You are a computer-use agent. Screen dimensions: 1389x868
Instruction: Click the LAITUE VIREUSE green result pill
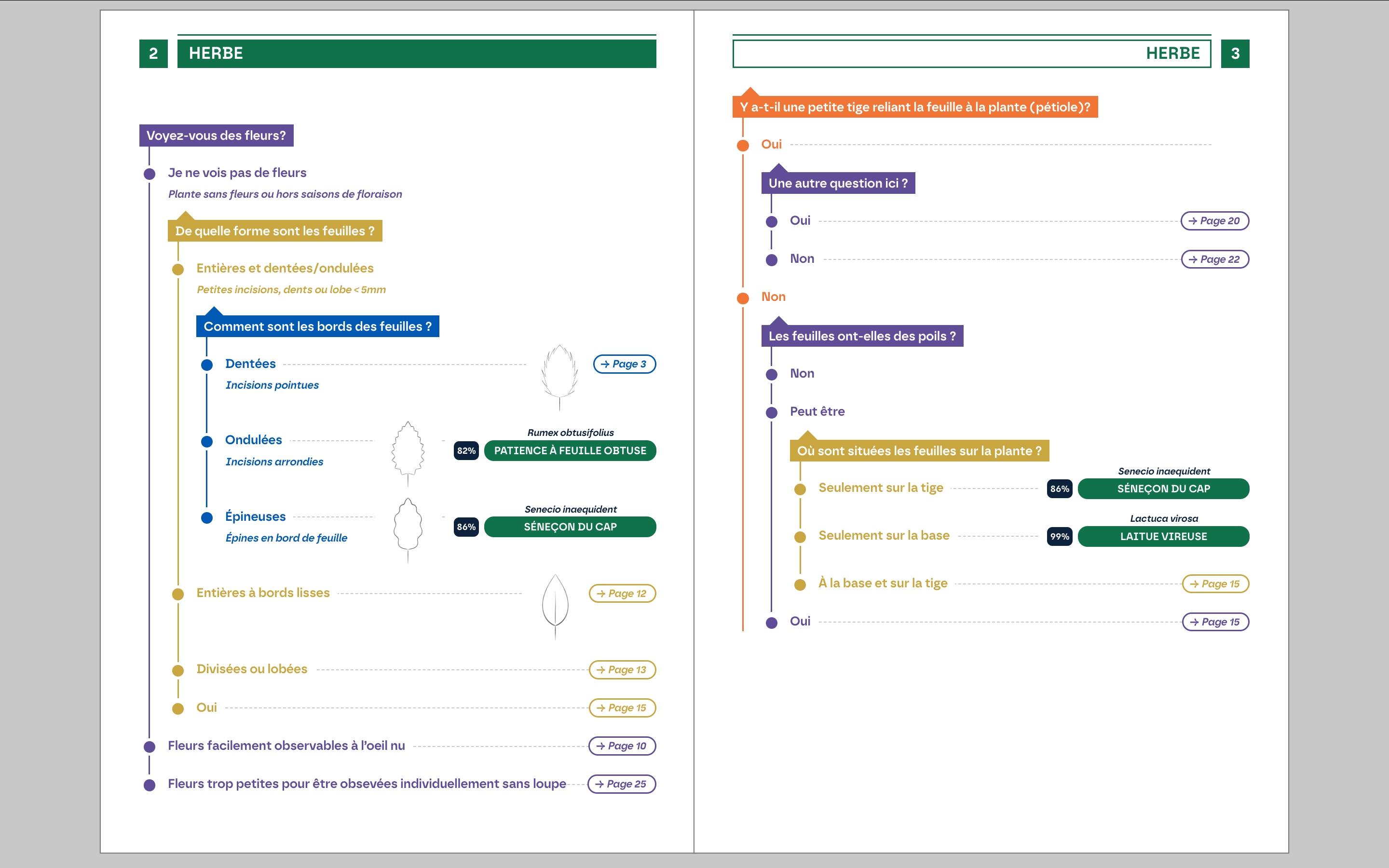(1163, 536)
